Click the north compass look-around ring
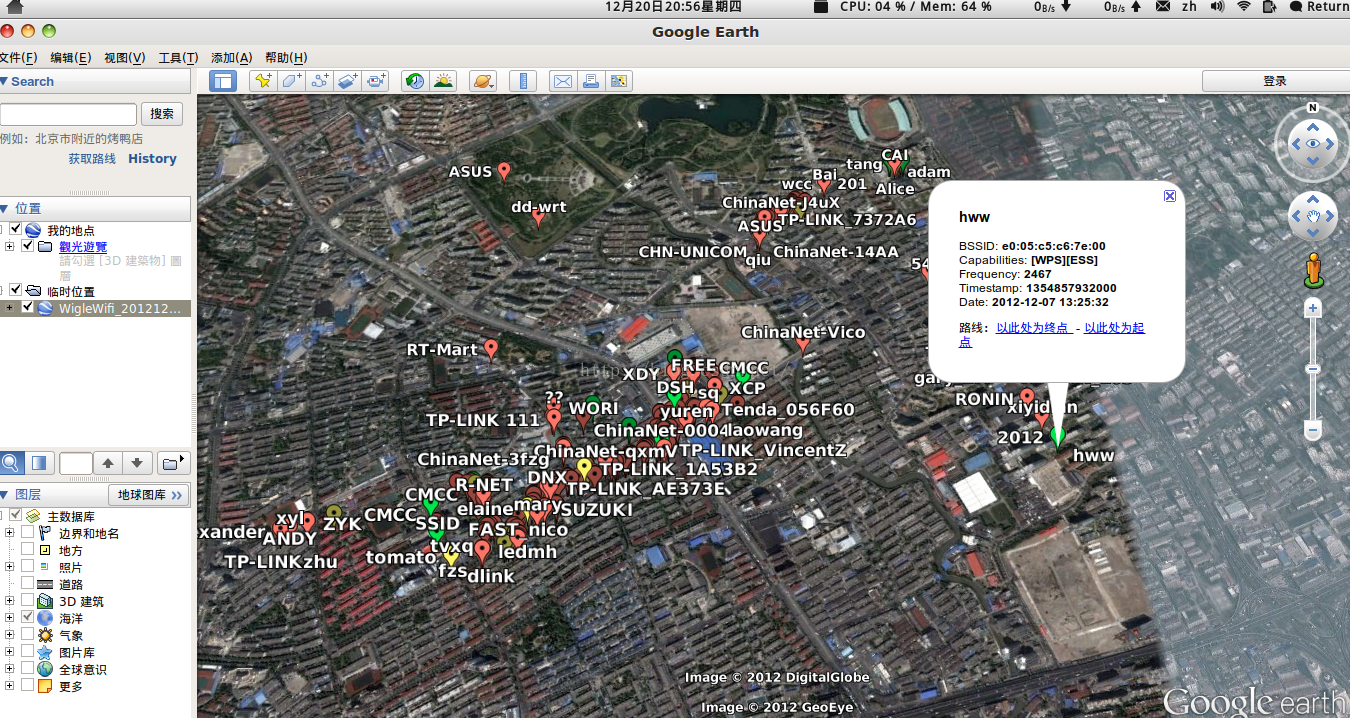This screenshot has width=1350, height=718. click(x=1312, y=145)
